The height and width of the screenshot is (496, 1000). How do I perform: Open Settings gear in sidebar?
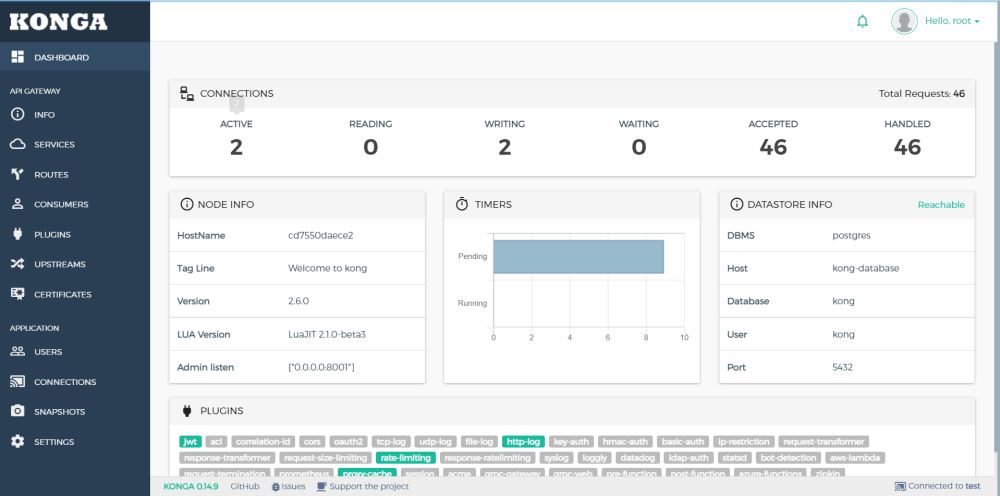click(17, 442)
